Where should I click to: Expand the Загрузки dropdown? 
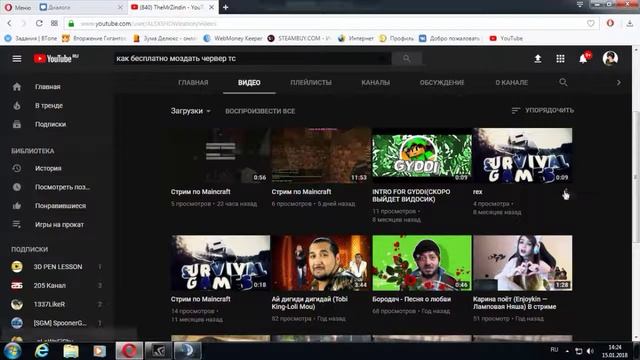tap(191, 111)
